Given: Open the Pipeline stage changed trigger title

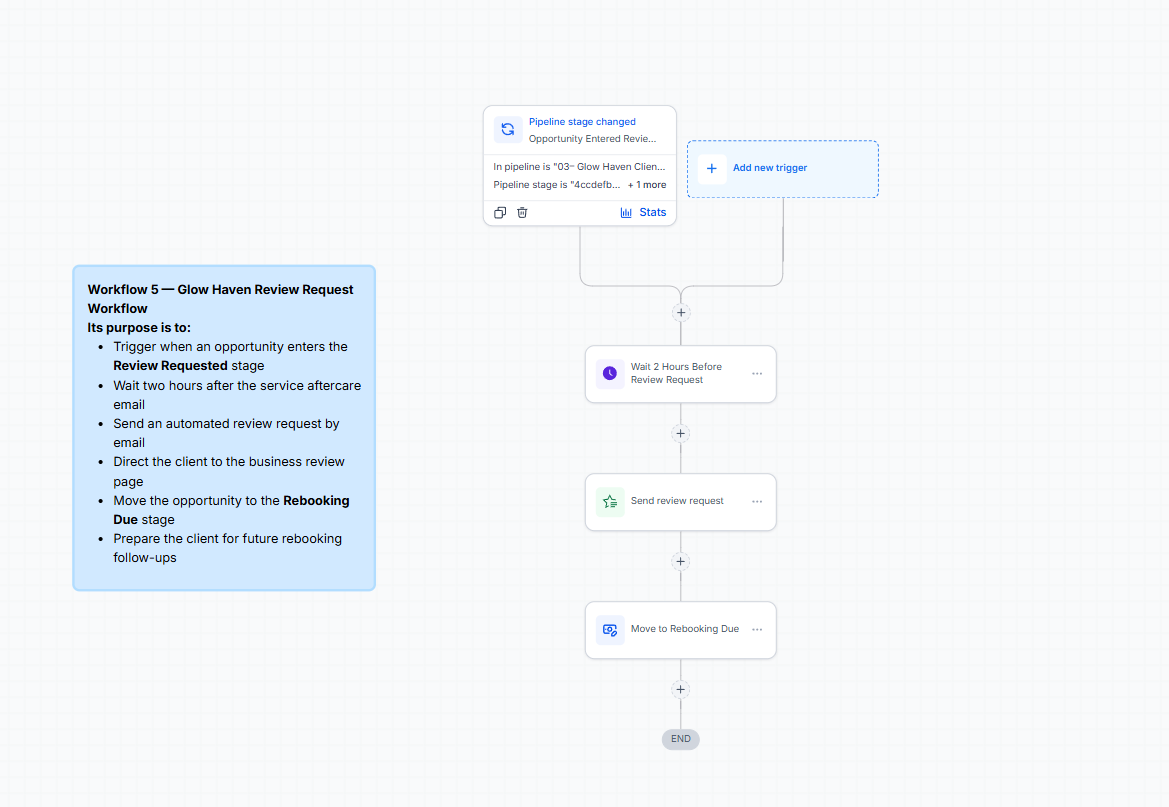Looking at the screenshot, I should [x=582, y=122].
